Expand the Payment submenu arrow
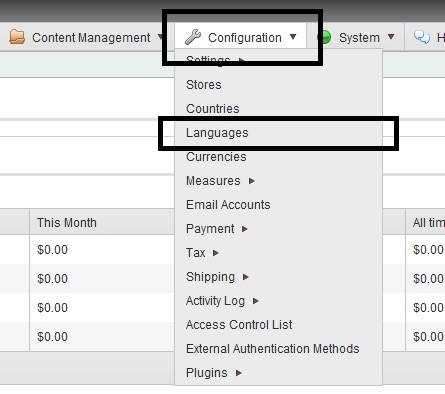 245,229
